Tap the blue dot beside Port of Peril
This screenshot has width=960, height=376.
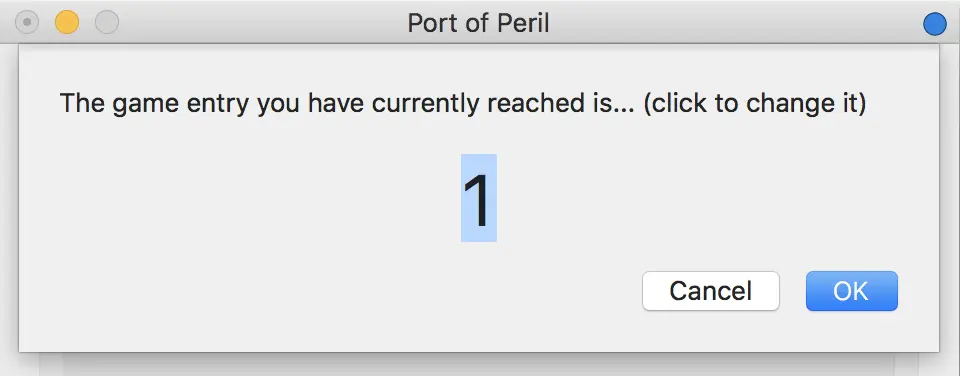[934, 24]
